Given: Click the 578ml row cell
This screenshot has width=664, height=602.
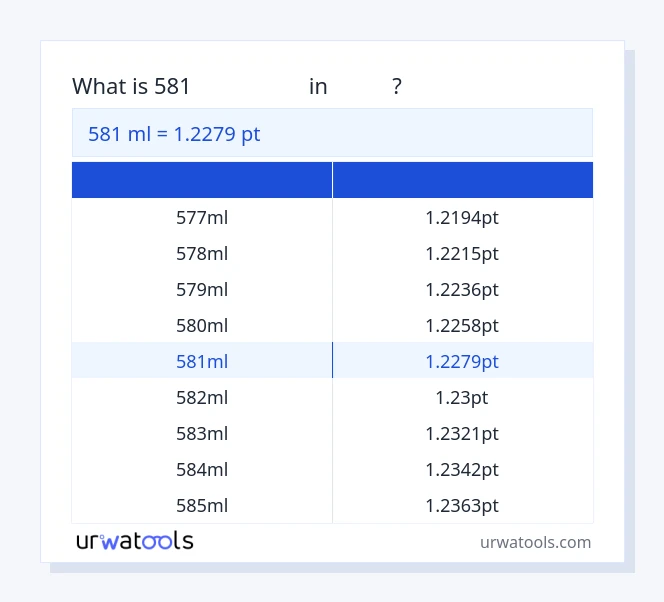Looking at the screenshot, I should [202, 253].
